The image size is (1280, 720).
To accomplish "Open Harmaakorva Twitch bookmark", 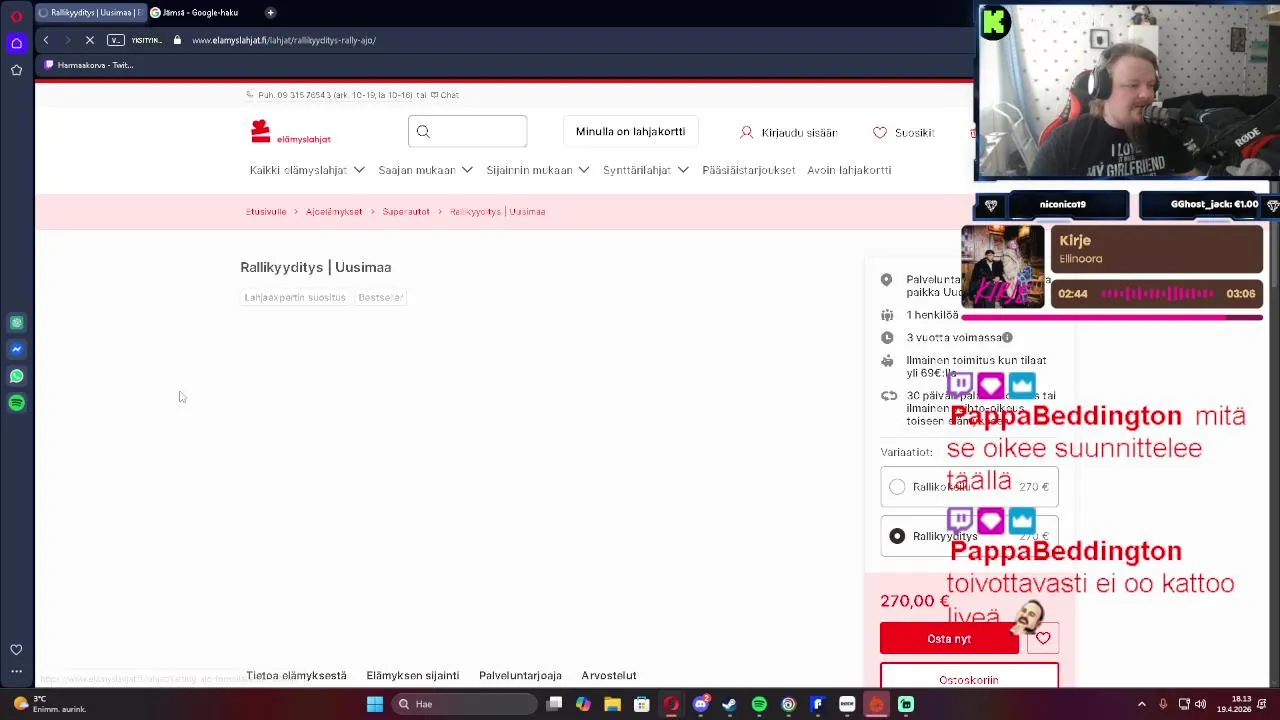I will pyautogui.click(x=89, y=65).
